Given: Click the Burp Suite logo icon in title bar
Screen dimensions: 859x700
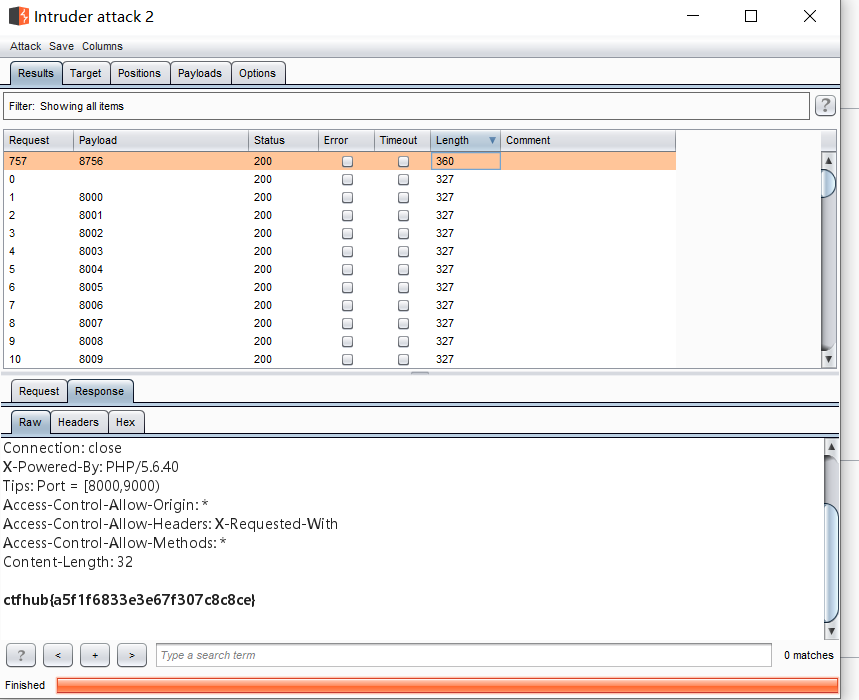Looking at the screenshot, I should pos(19,16).
